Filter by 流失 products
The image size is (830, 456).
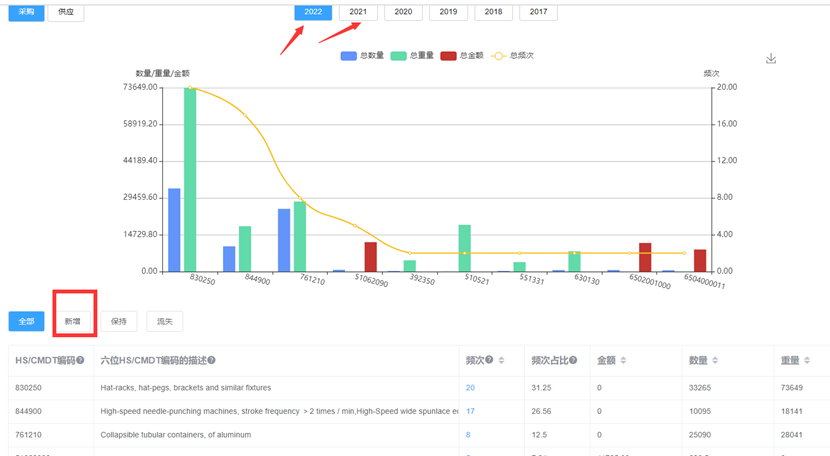click(x=165, y=321)
